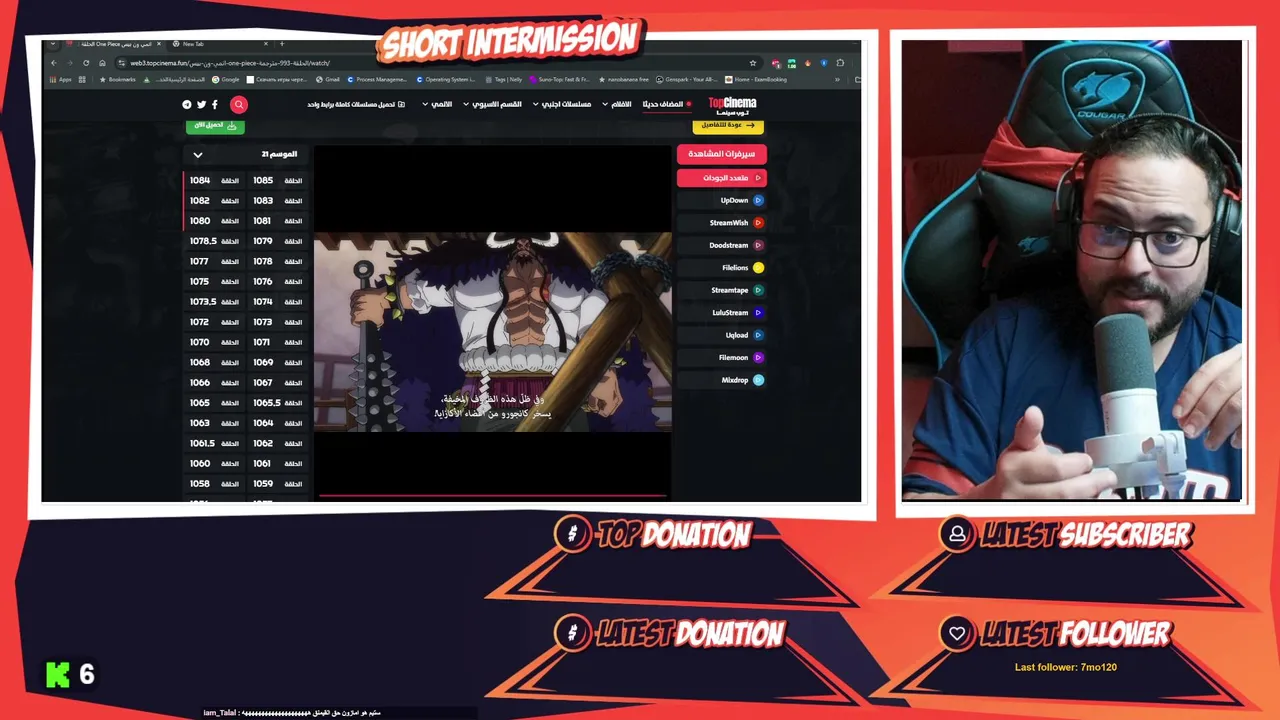The width and height of the screenshot is (1280, 720).
Task: Select the Filemoon server play icon
Action: [758, 358]
